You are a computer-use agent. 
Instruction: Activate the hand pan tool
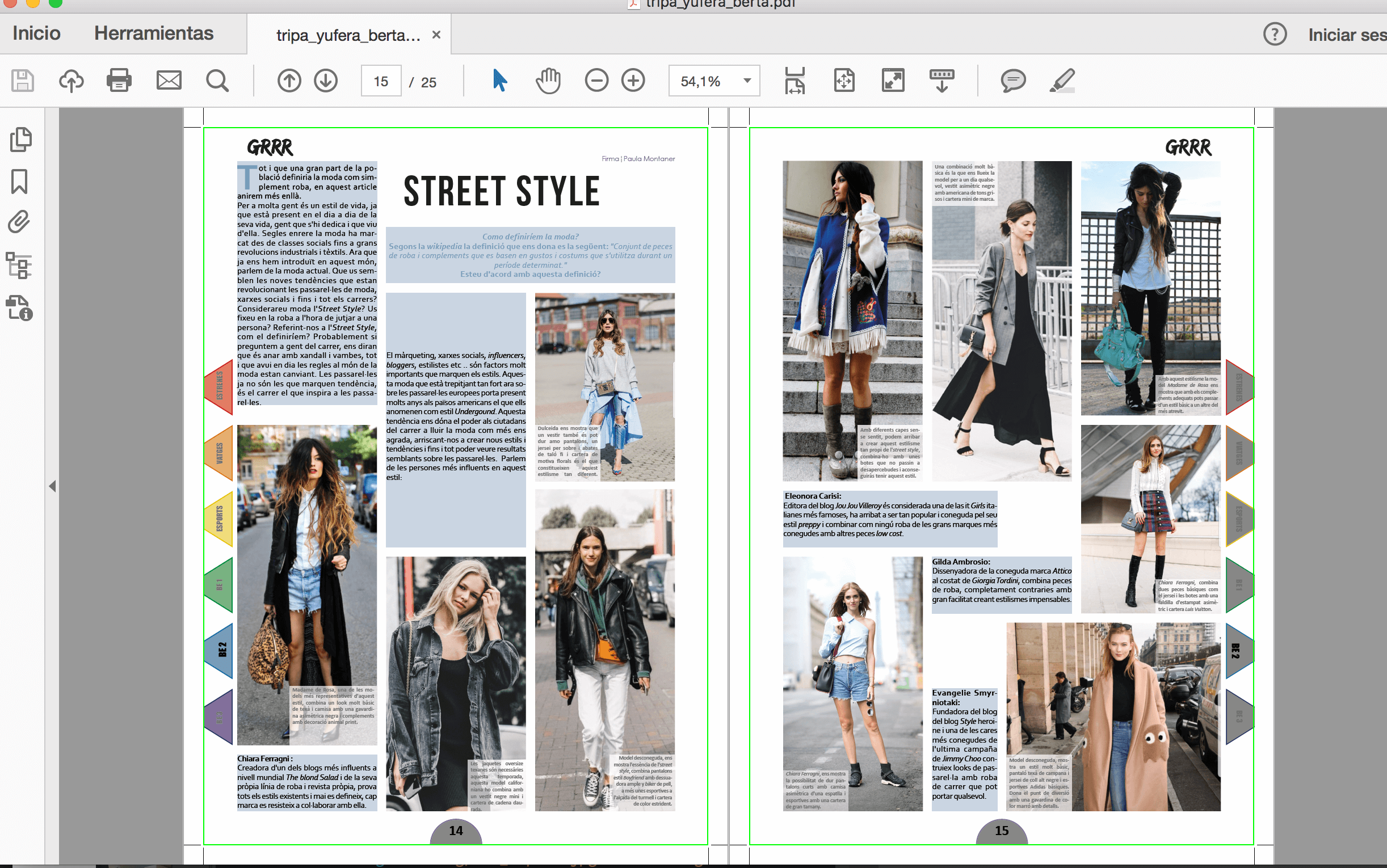pos(548,81)
